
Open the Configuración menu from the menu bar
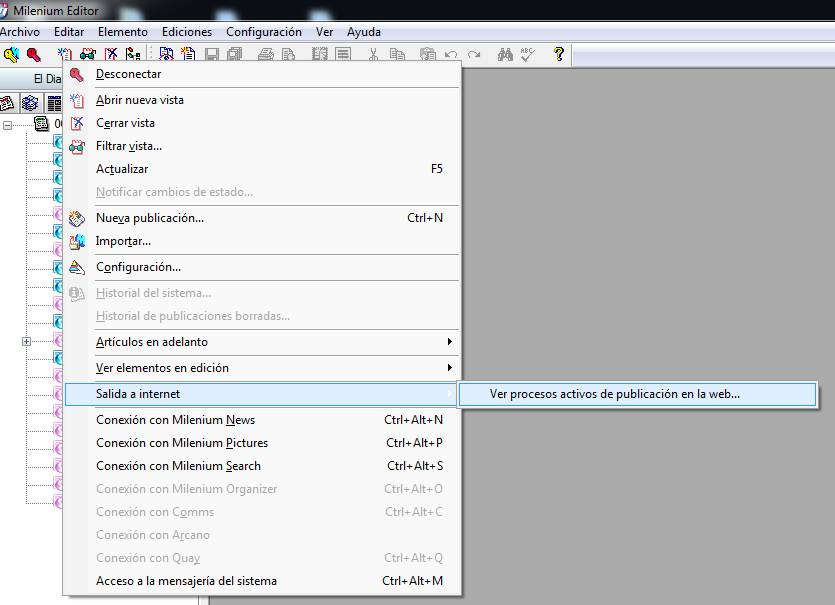click(263, 31)
